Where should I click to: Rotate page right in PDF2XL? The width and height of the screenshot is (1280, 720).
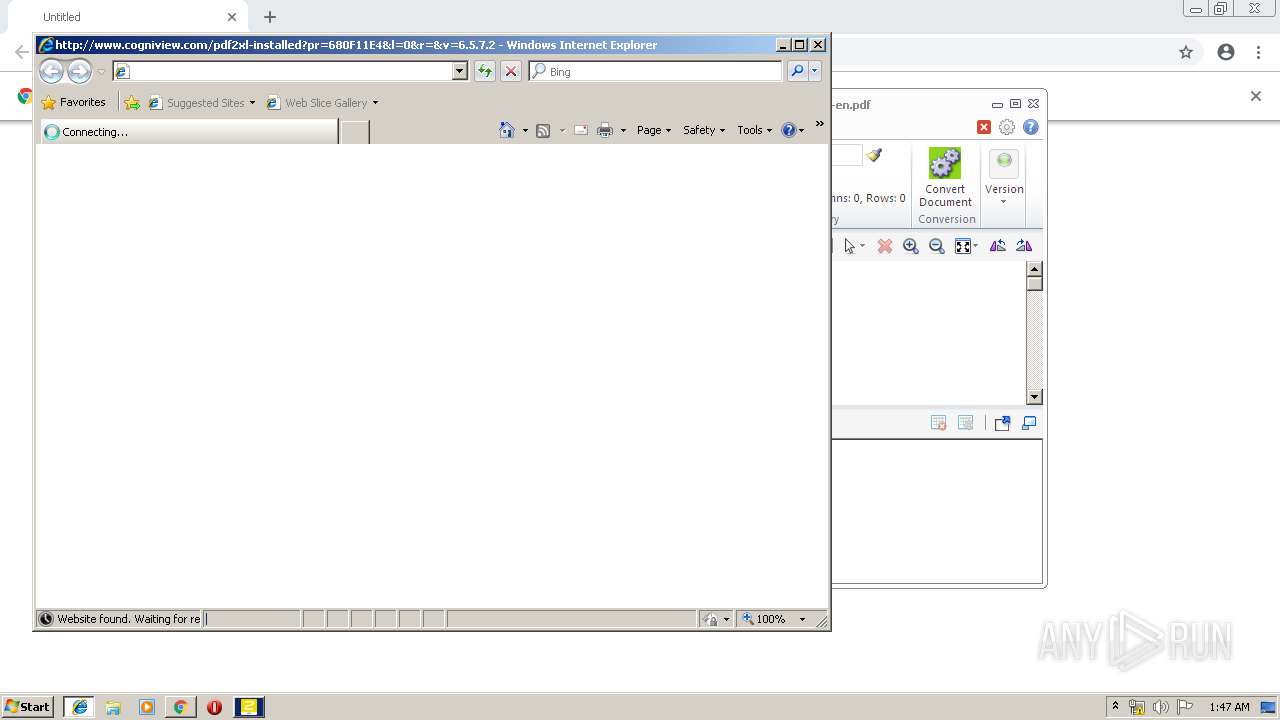(x=1024, y=246)
